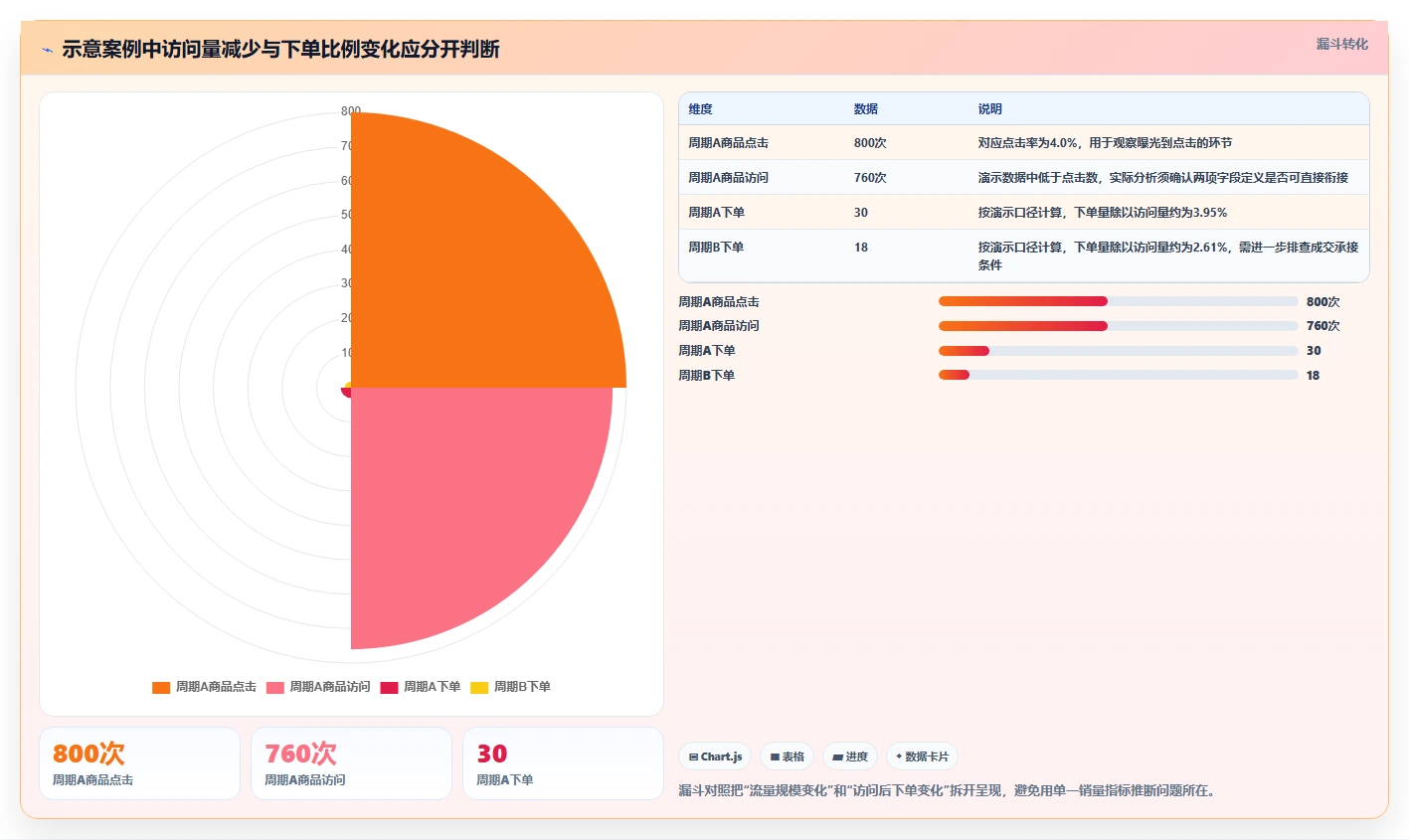Viewport: 1409px width, 840px height.
Task: Toggle the 周期A商品访问 legend item
Action: coord(318,687)
